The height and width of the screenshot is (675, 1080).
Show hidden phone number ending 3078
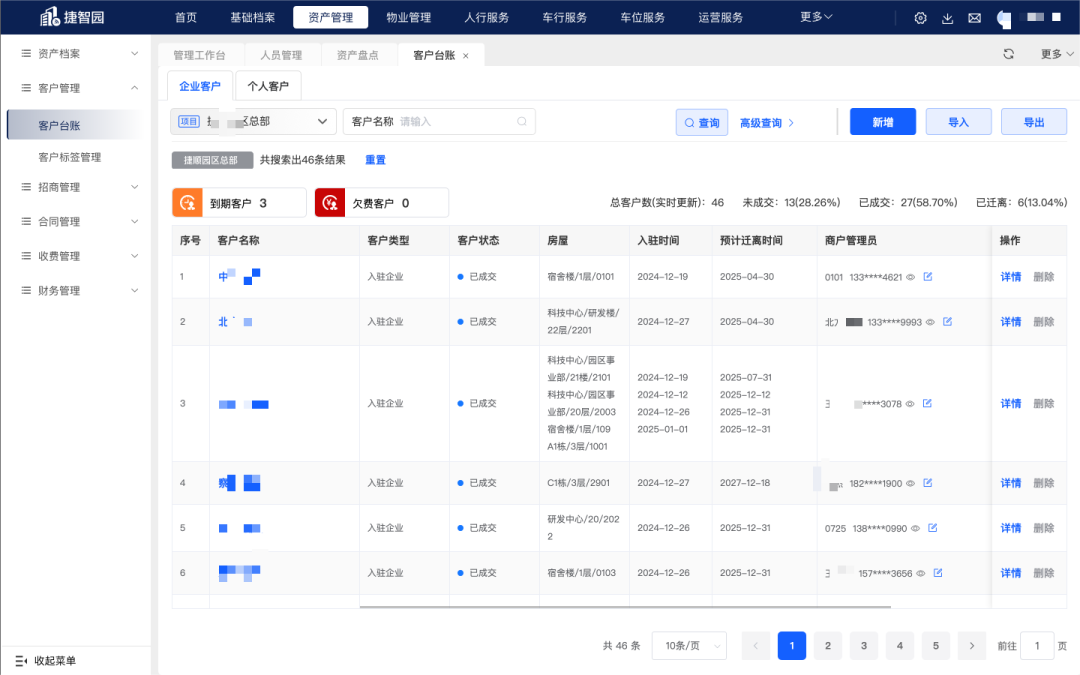click(910, 404)
